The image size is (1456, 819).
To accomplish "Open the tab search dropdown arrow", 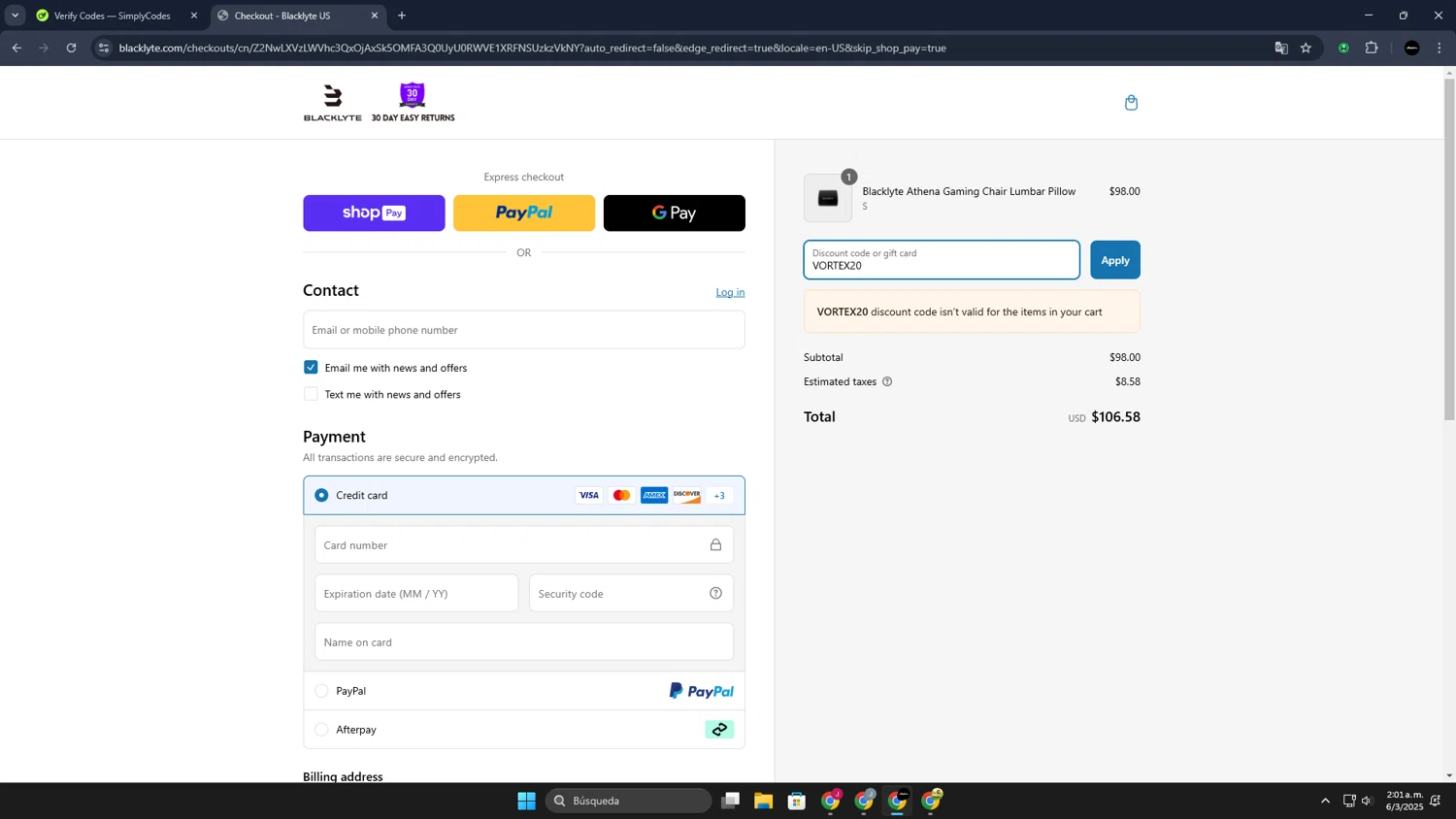I will pyautogui.click(x=15, y=16).
